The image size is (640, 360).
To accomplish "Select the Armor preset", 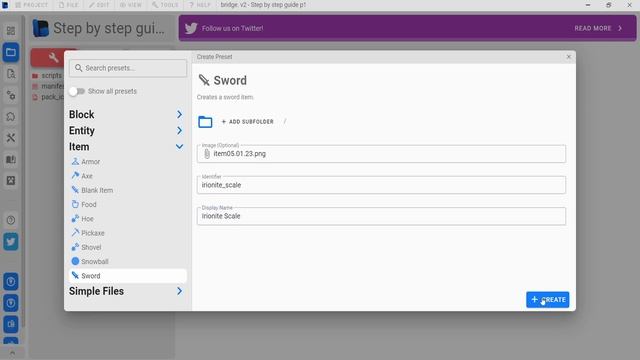I will pos(127,162).
